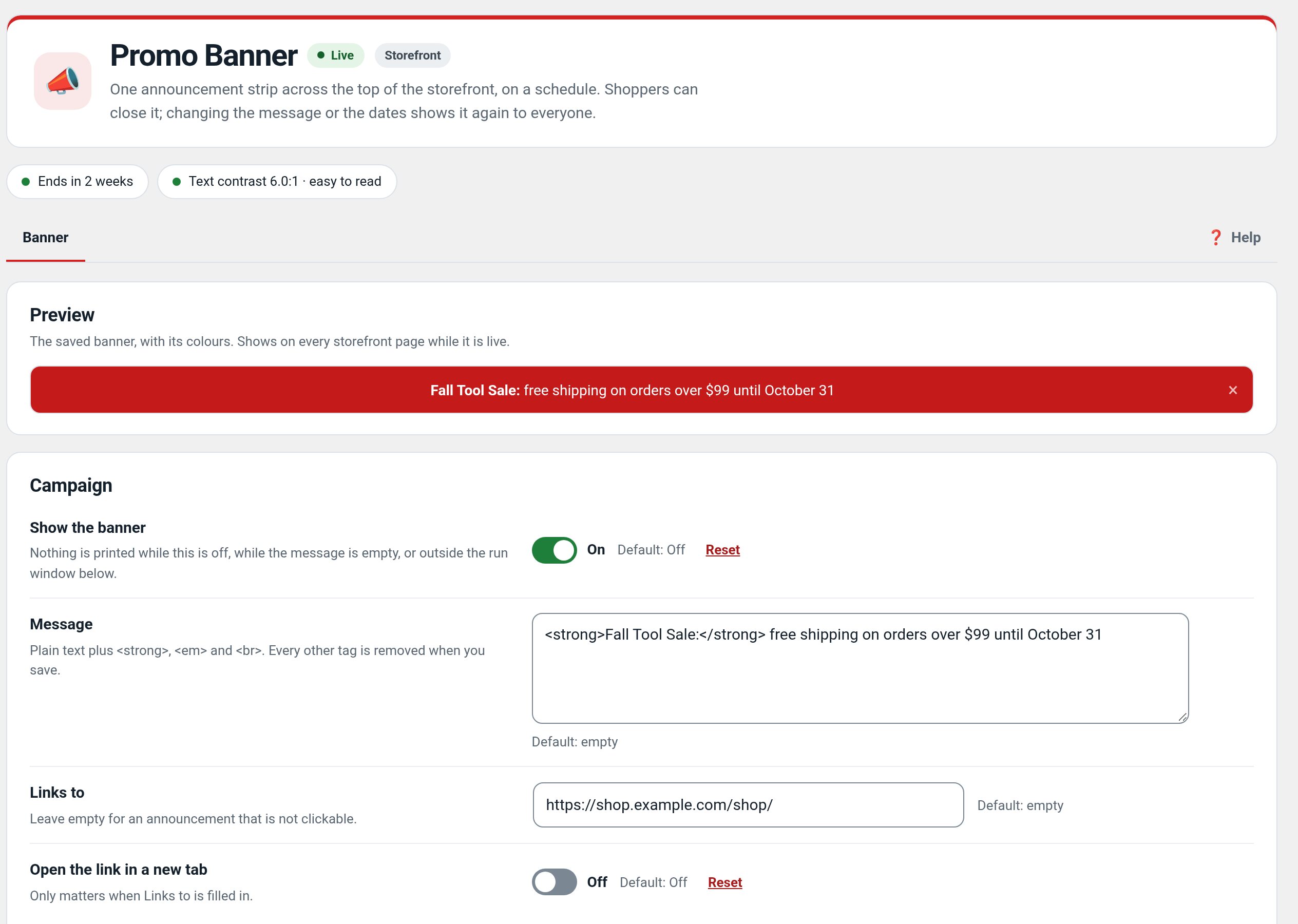Click the Promo Banner page title

(204, 55)
